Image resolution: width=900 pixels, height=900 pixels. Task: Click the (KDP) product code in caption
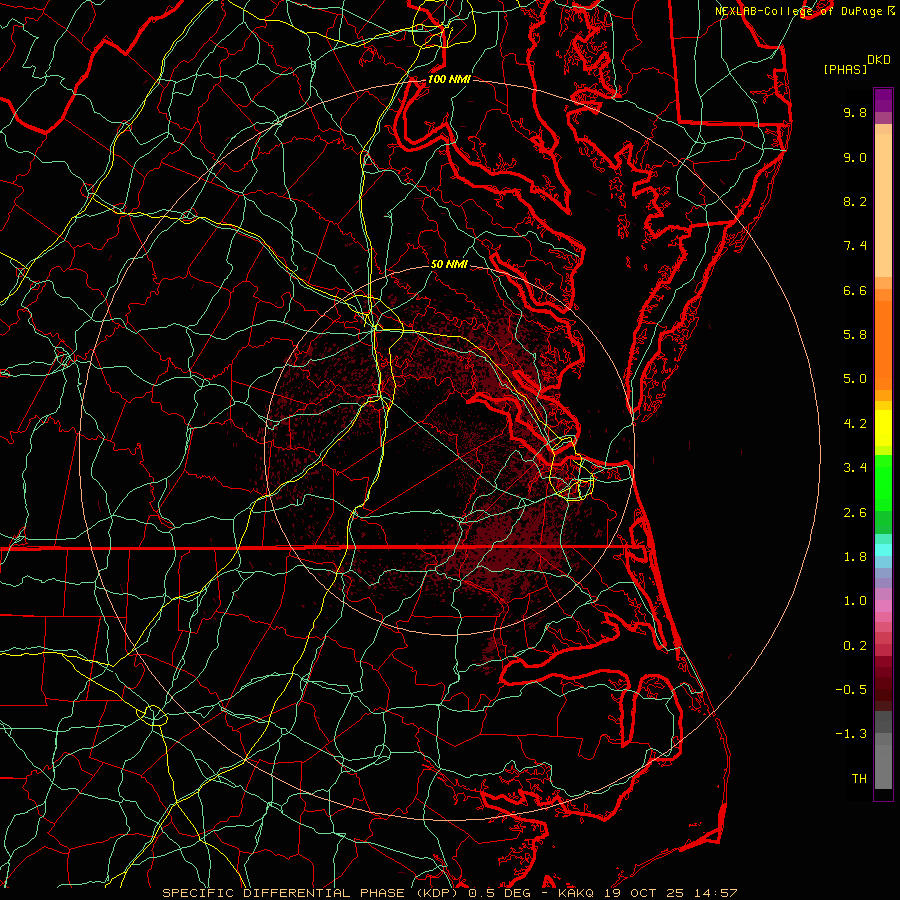435,893
